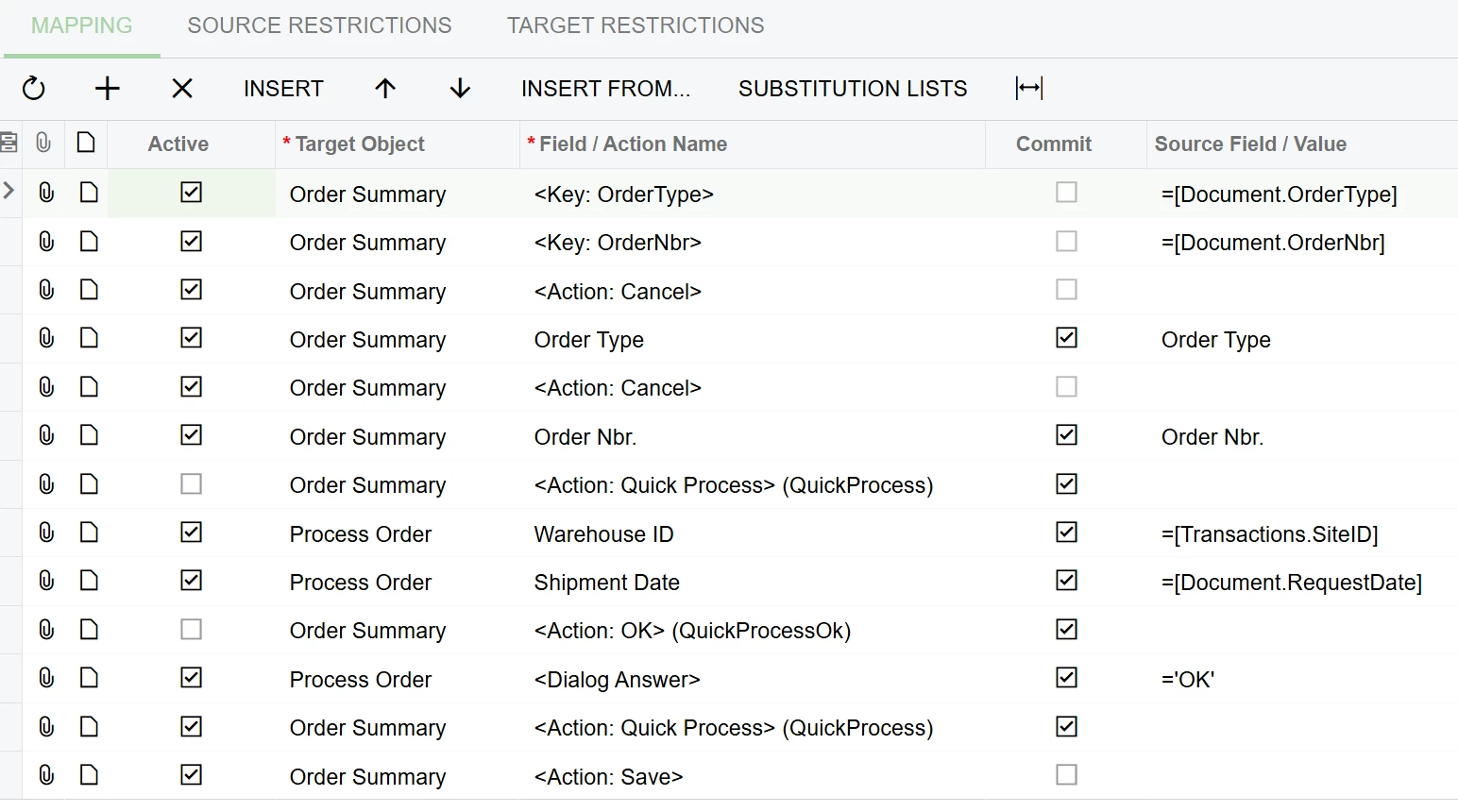Open the note icon on Shipment Date row

89,581
